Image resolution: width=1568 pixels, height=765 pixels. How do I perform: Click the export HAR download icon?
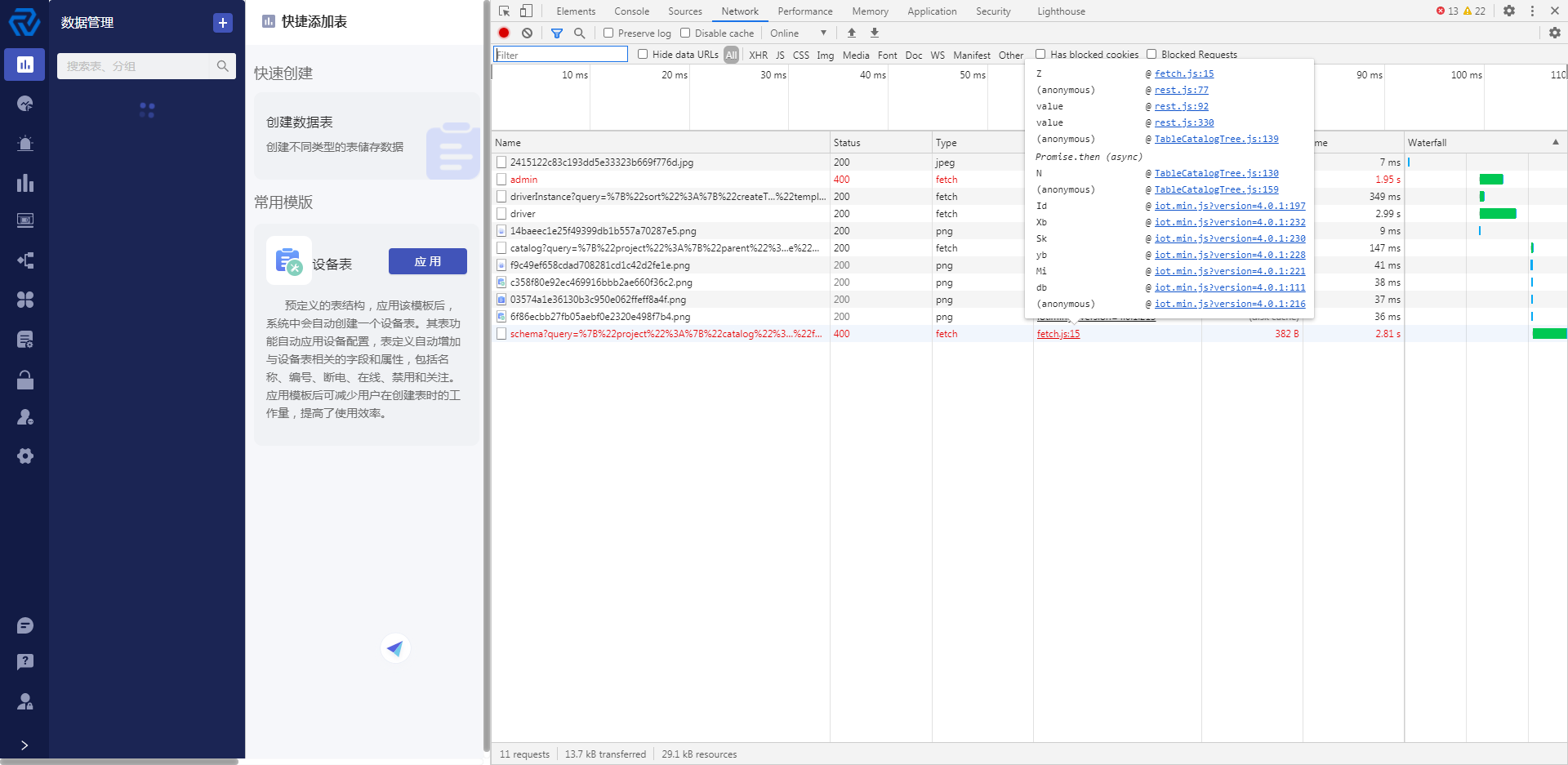click(x=875, y=33)
